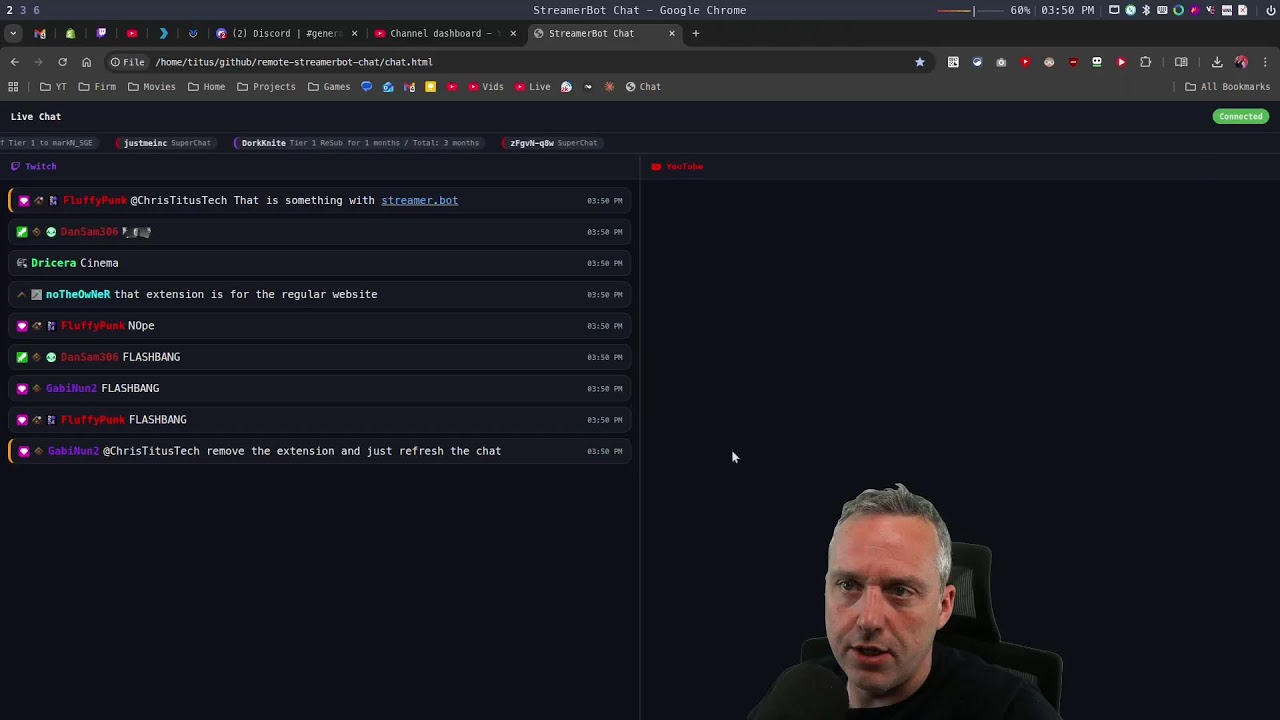Viewport: 1280px width, 720px height.
Task: Reload the chat page
Action: click(62, 62)
